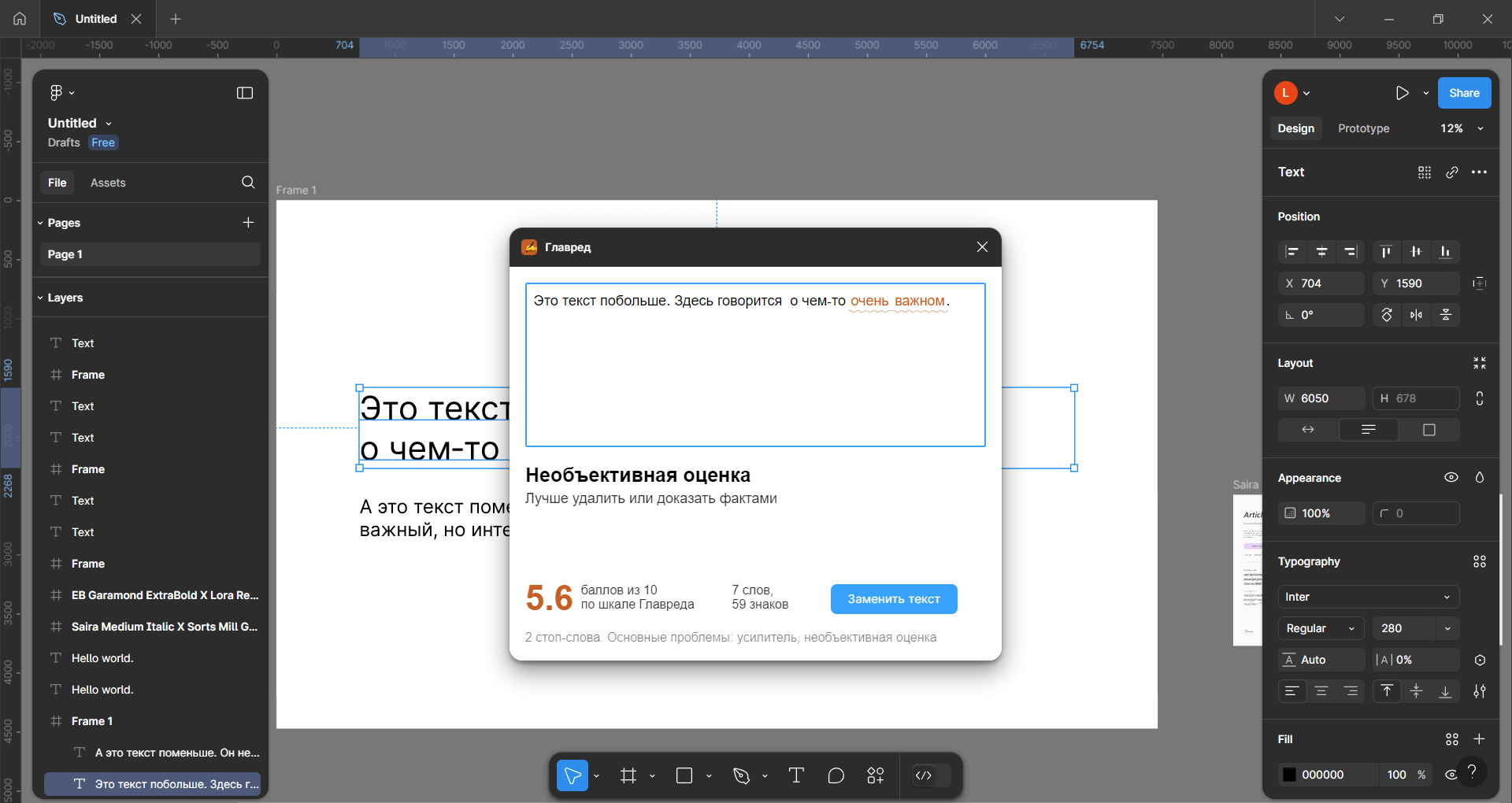Open the Help question mark button

tap(1471, 772)
